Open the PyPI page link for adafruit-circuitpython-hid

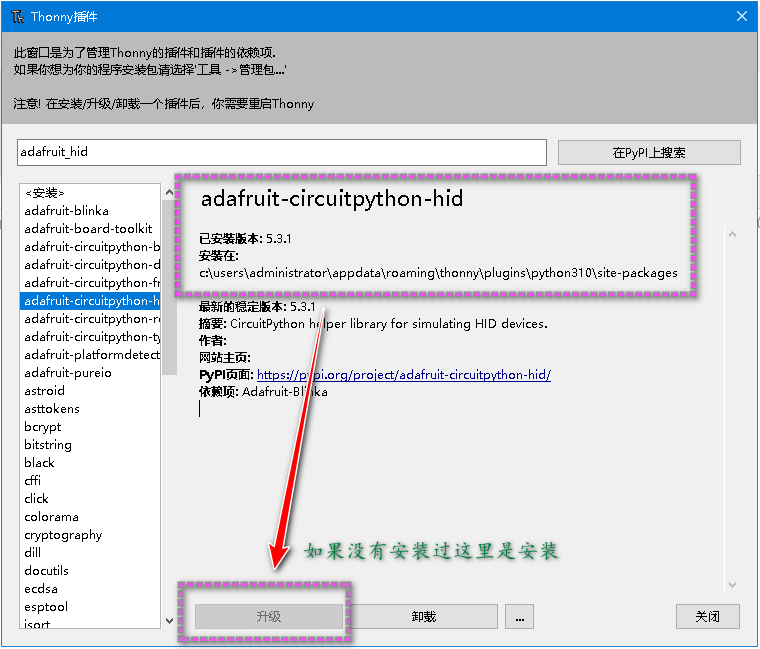click(404, 375)
